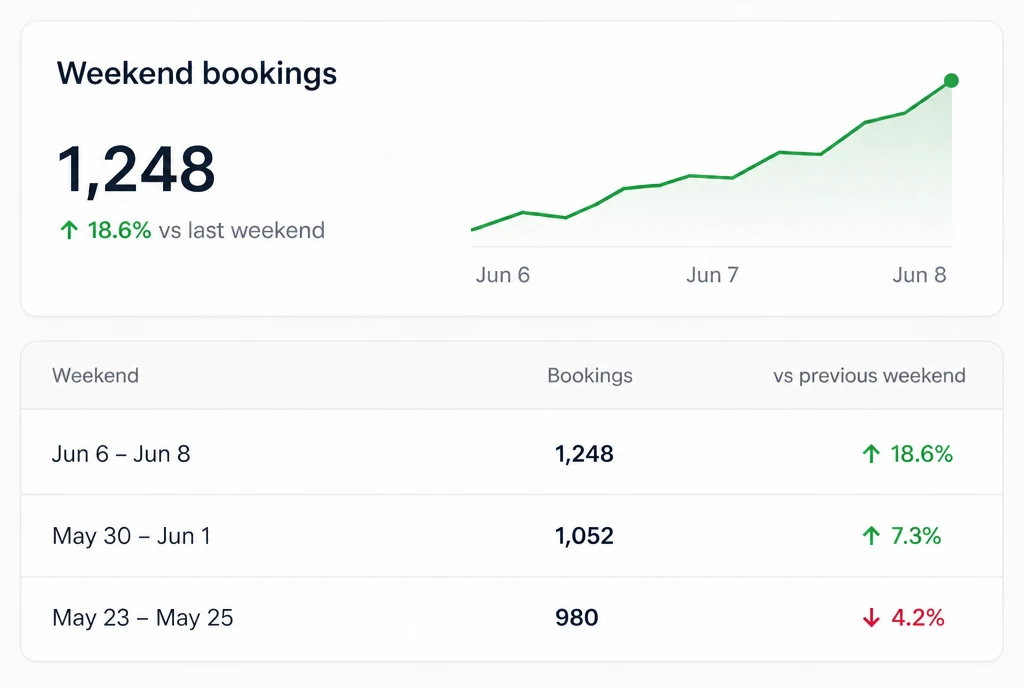Click the 1,052 bookings cell

584,536
